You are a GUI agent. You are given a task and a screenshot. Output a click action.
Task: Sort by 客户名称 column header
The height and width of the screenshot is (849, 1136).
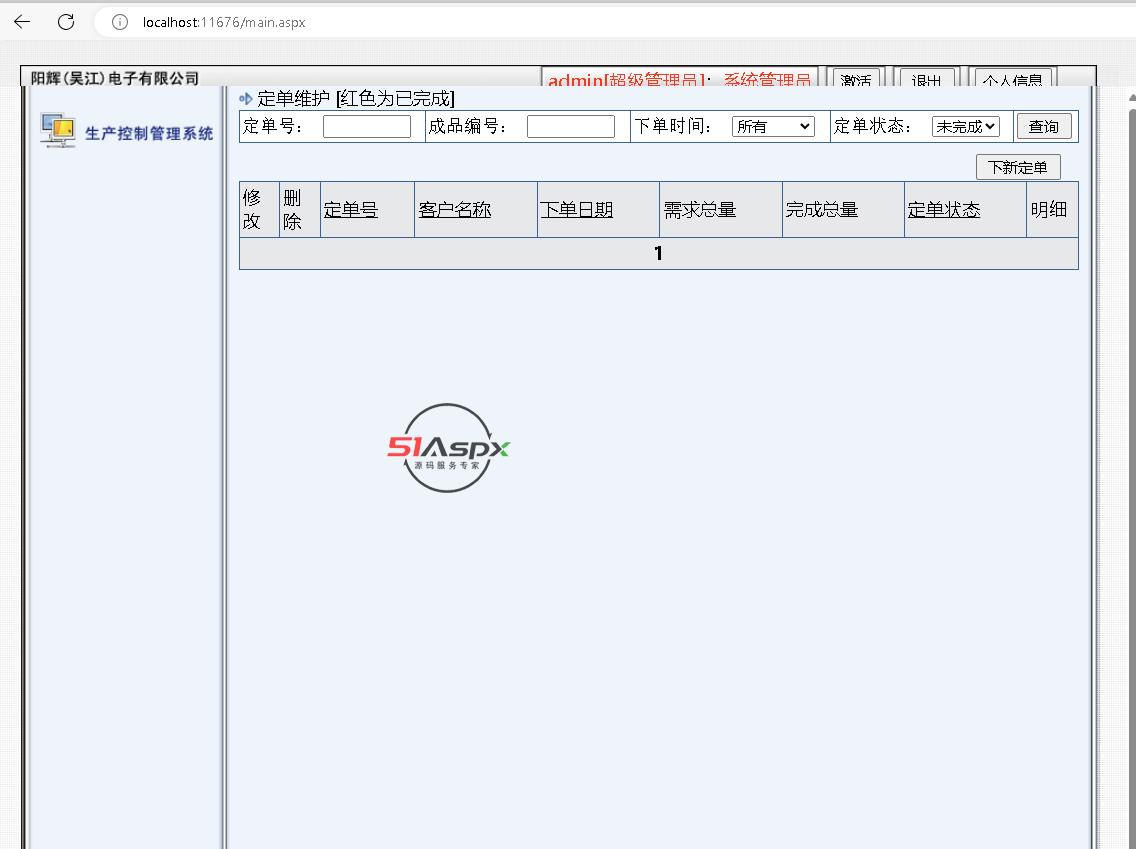tap(455, 210)
